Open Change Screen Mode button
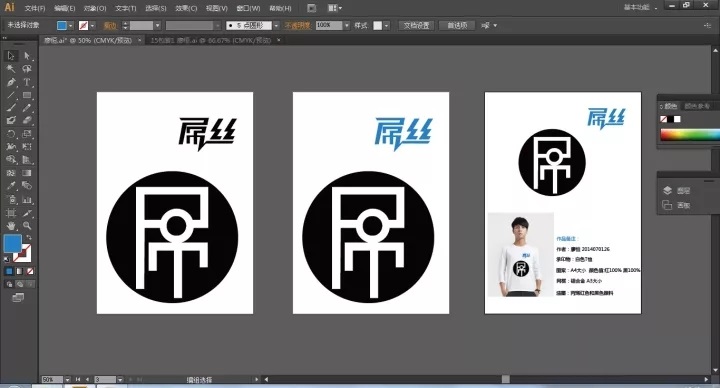Viewport: 720px width, 388px height. tap(18, 298)
